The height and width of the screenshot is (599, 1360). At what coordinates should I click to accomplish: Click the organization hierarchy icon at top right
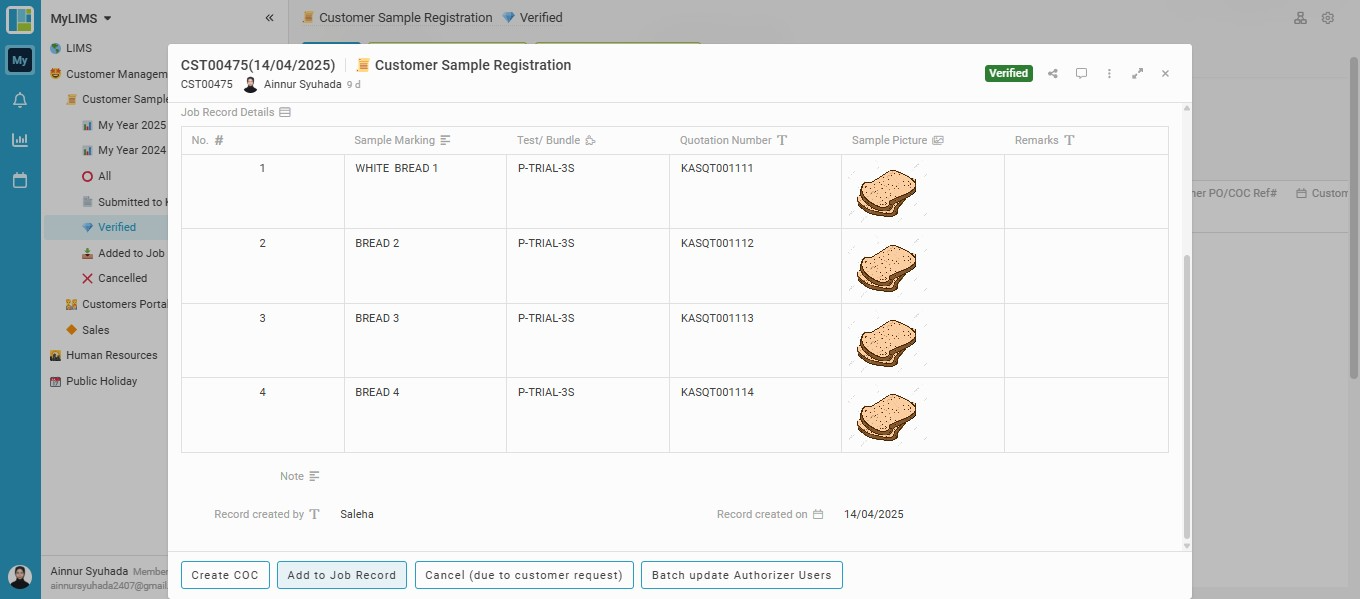coord(1300,18)
